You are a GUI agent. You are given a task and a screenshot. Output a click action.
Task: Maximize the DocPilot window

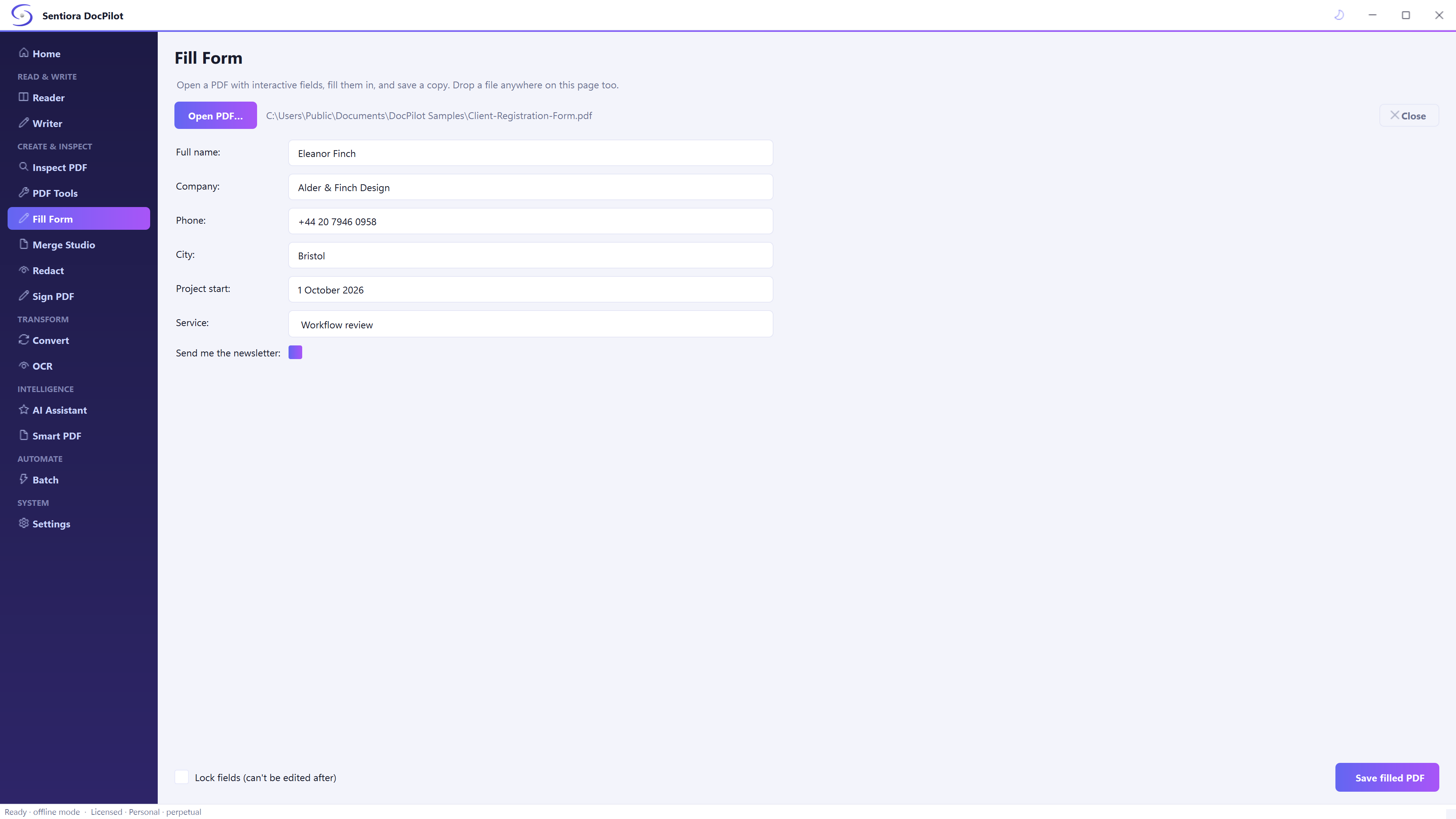pyautogui.click(x=1406, y=15)
